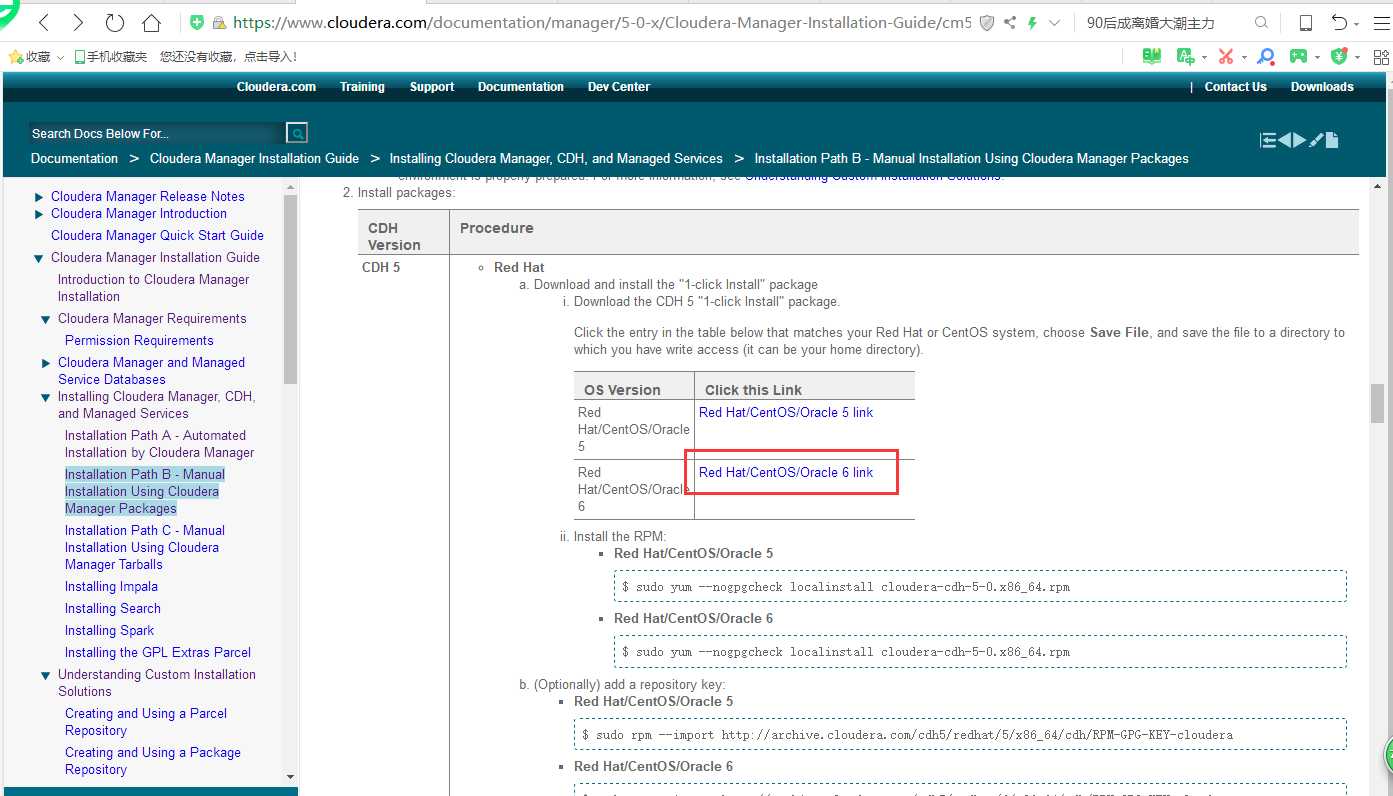
Task: Collapse Cloudera Manager Installation Guide tree arrow
Action: click(39, 258)
